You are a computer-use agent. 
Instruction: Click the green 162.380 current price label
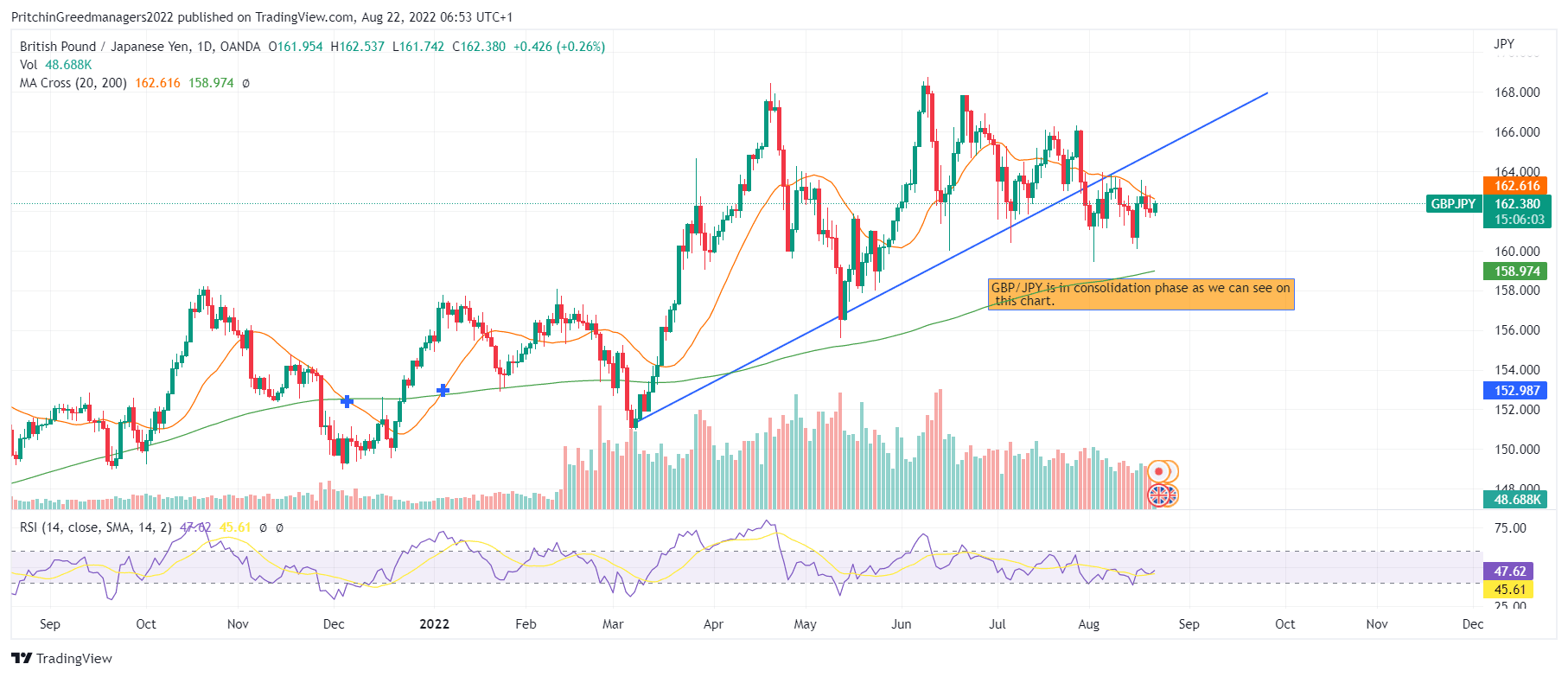[x=1517, y=204]
